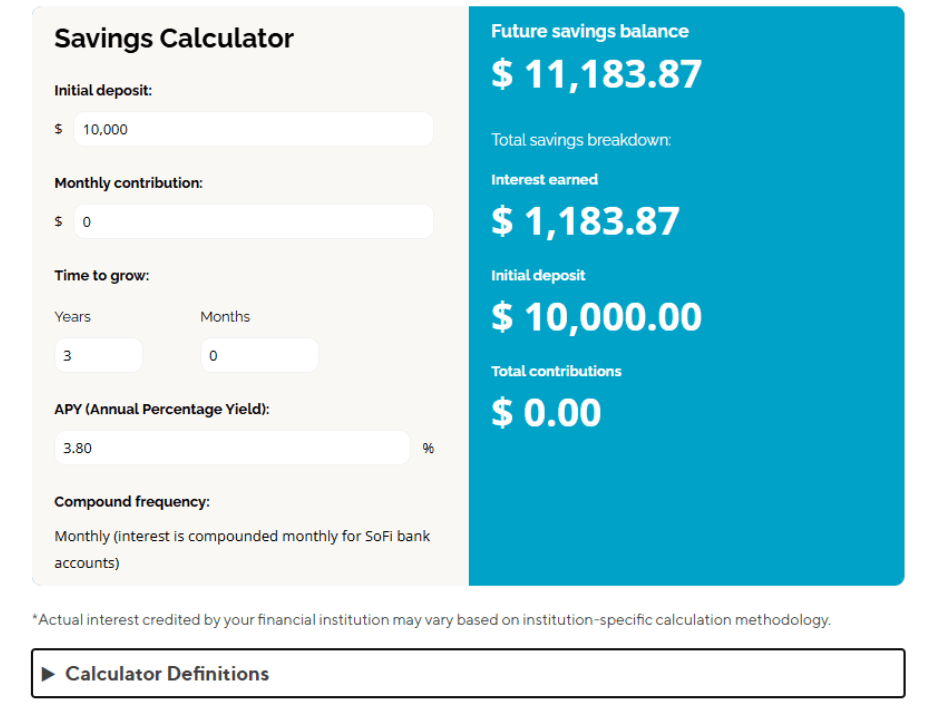Click the Months input box
Image resolution: width=930 pixels, height=704 pixels.
[259, 355]
